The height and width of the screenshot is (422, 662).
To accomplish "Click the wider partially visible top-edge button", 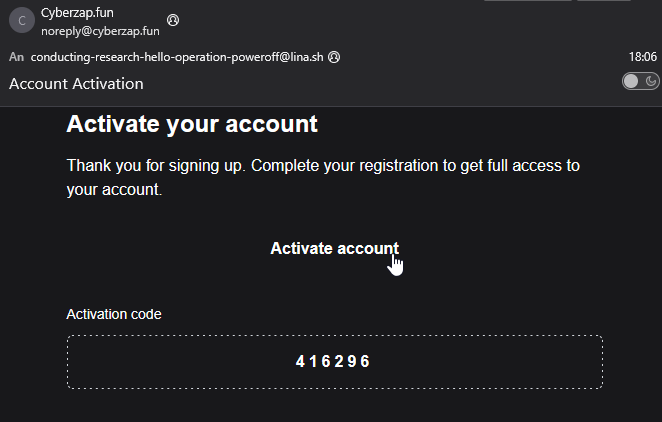I will 527,1.
